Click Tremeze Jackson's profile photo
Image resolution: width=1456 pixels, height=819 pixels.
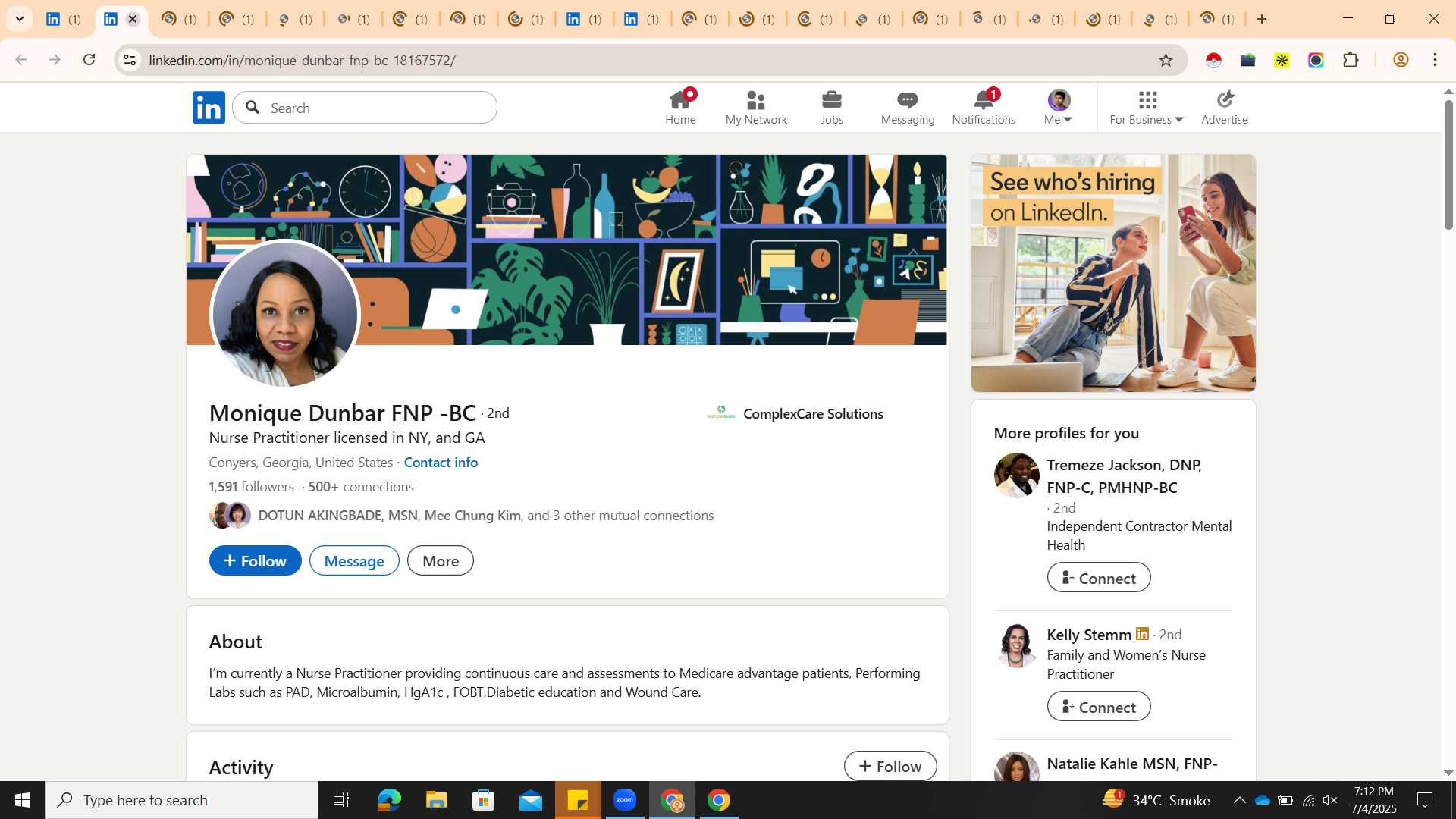(1016, 475)
